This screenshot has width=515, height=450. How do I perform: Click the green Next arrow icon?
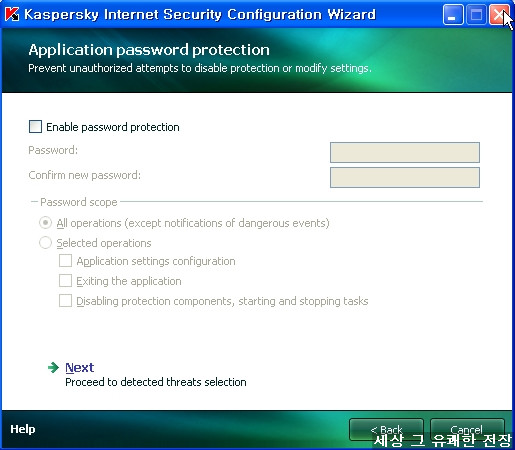click(53, 367)
